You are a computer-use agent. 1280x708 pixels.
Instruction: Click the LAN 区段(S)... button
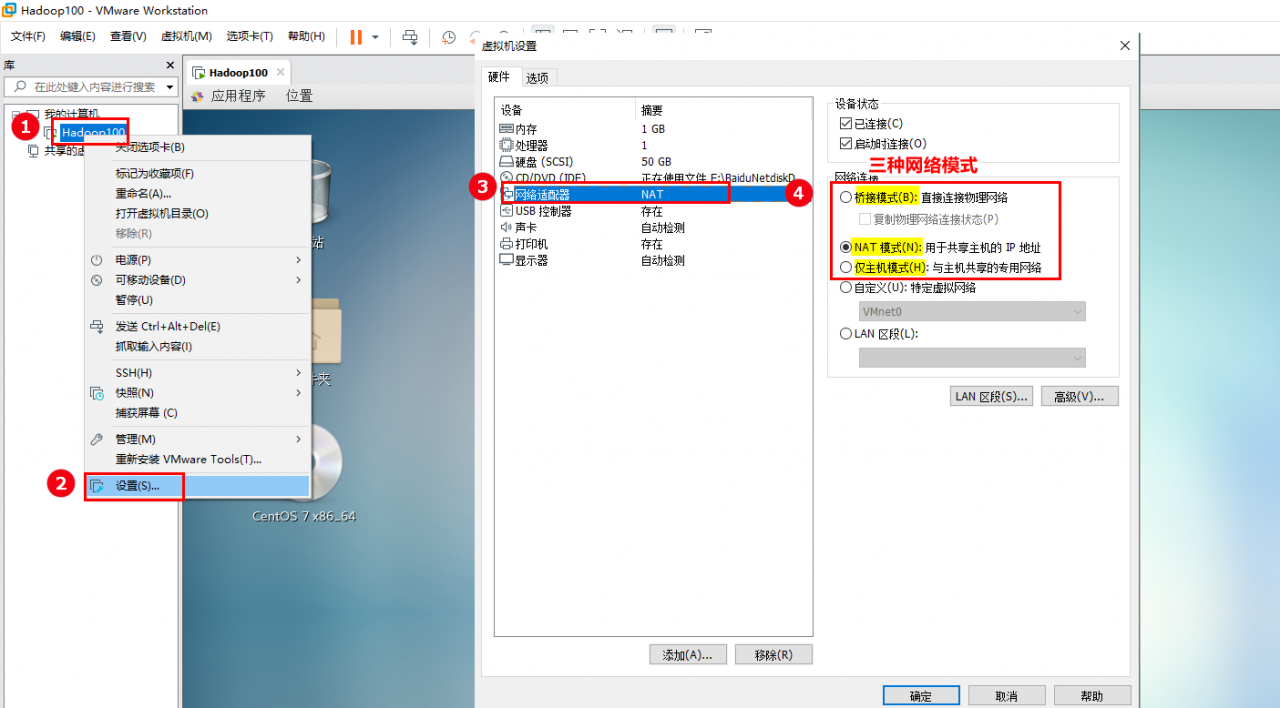point(991,397)
